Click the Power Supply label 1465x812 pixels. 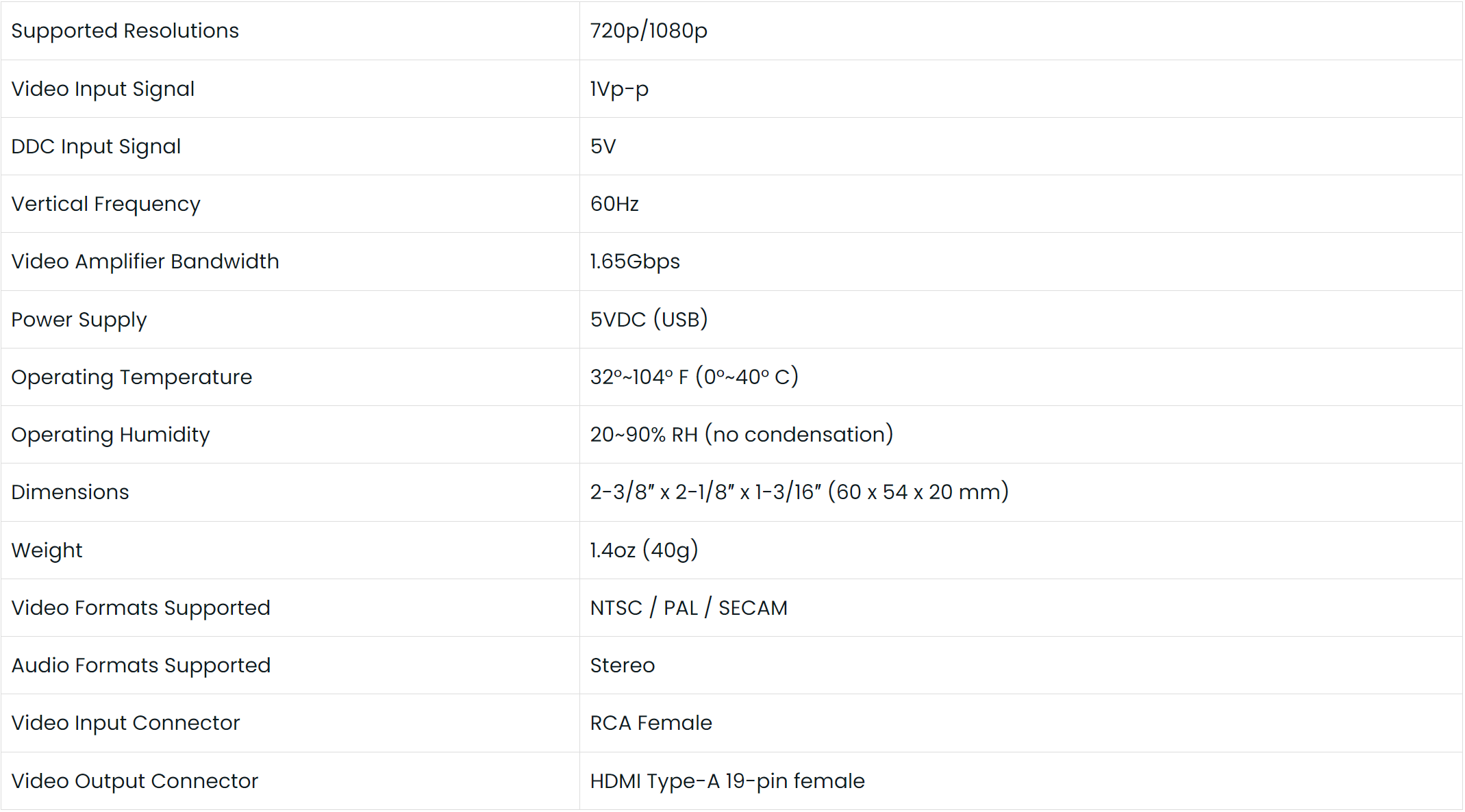tap(79, 320)
